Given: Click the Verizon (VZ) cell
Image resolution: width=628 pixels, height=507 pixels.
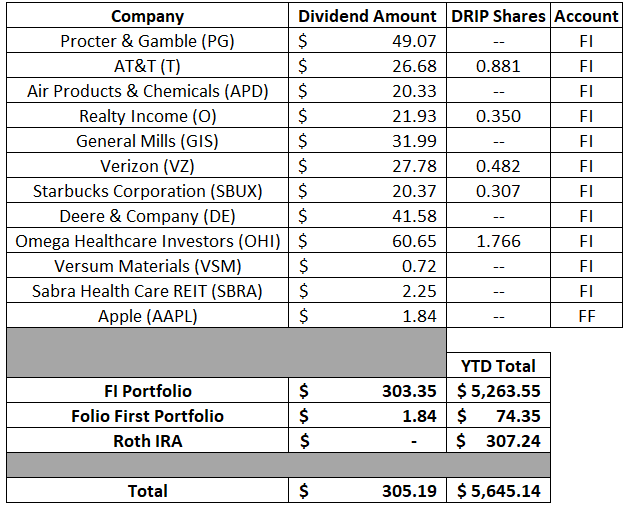Looking at the screenshot, I should [x=147, y=166].
